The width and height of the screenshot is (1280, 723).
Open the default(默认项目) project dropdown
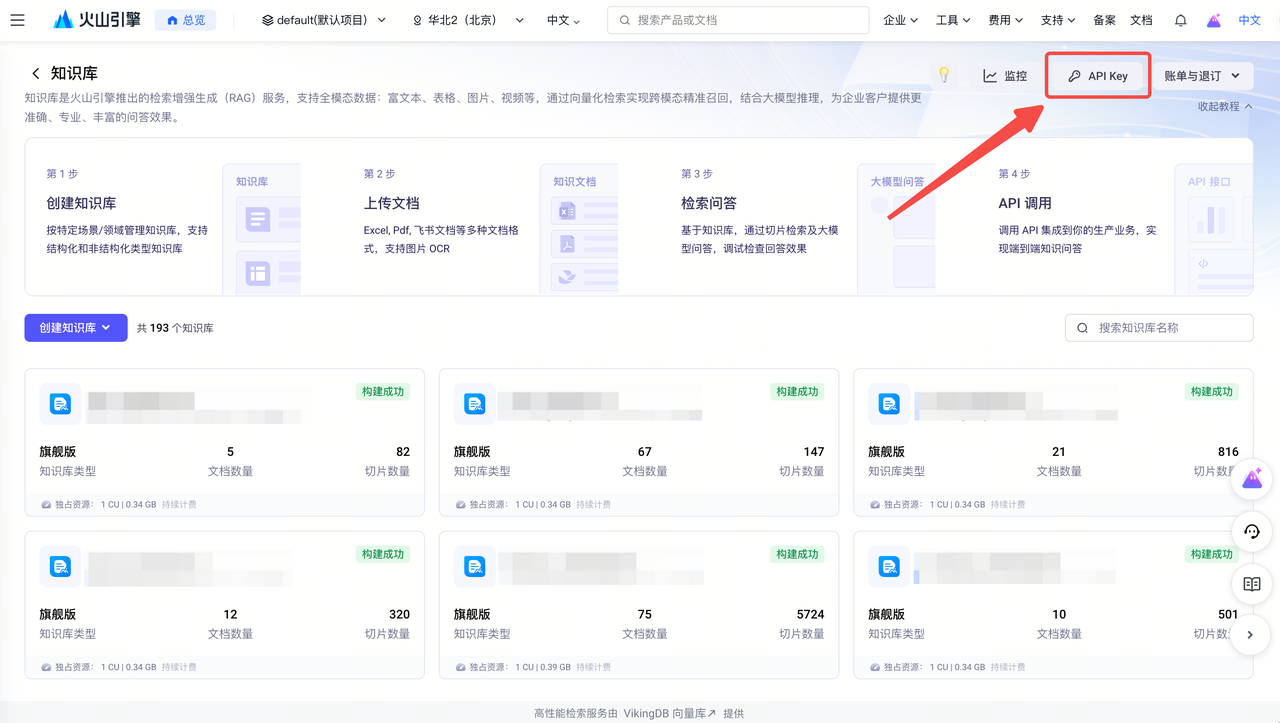click(324, 20)
